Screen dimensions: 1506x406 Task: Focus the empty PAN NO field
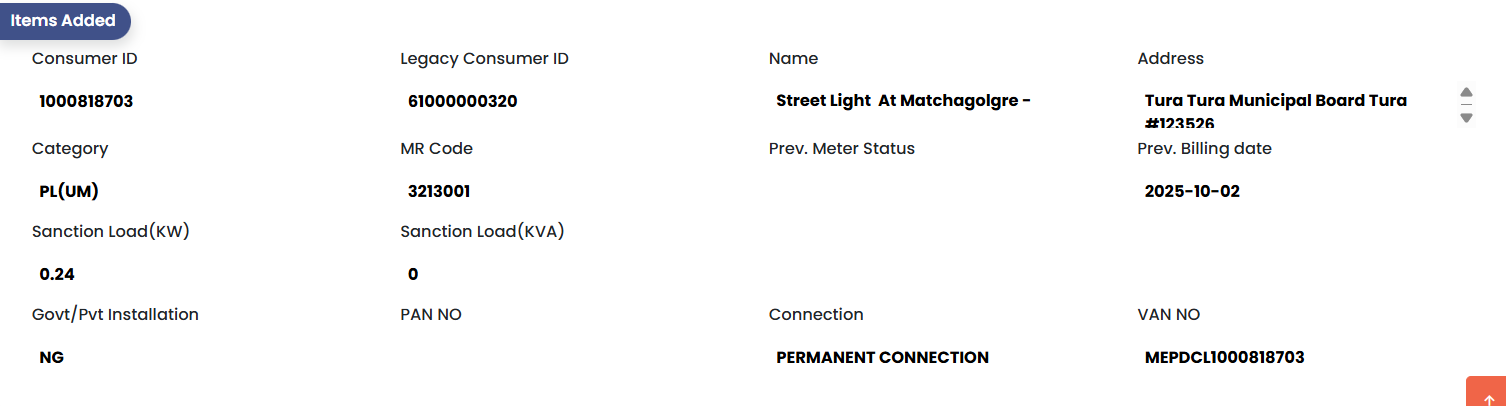tap(568, 357)
